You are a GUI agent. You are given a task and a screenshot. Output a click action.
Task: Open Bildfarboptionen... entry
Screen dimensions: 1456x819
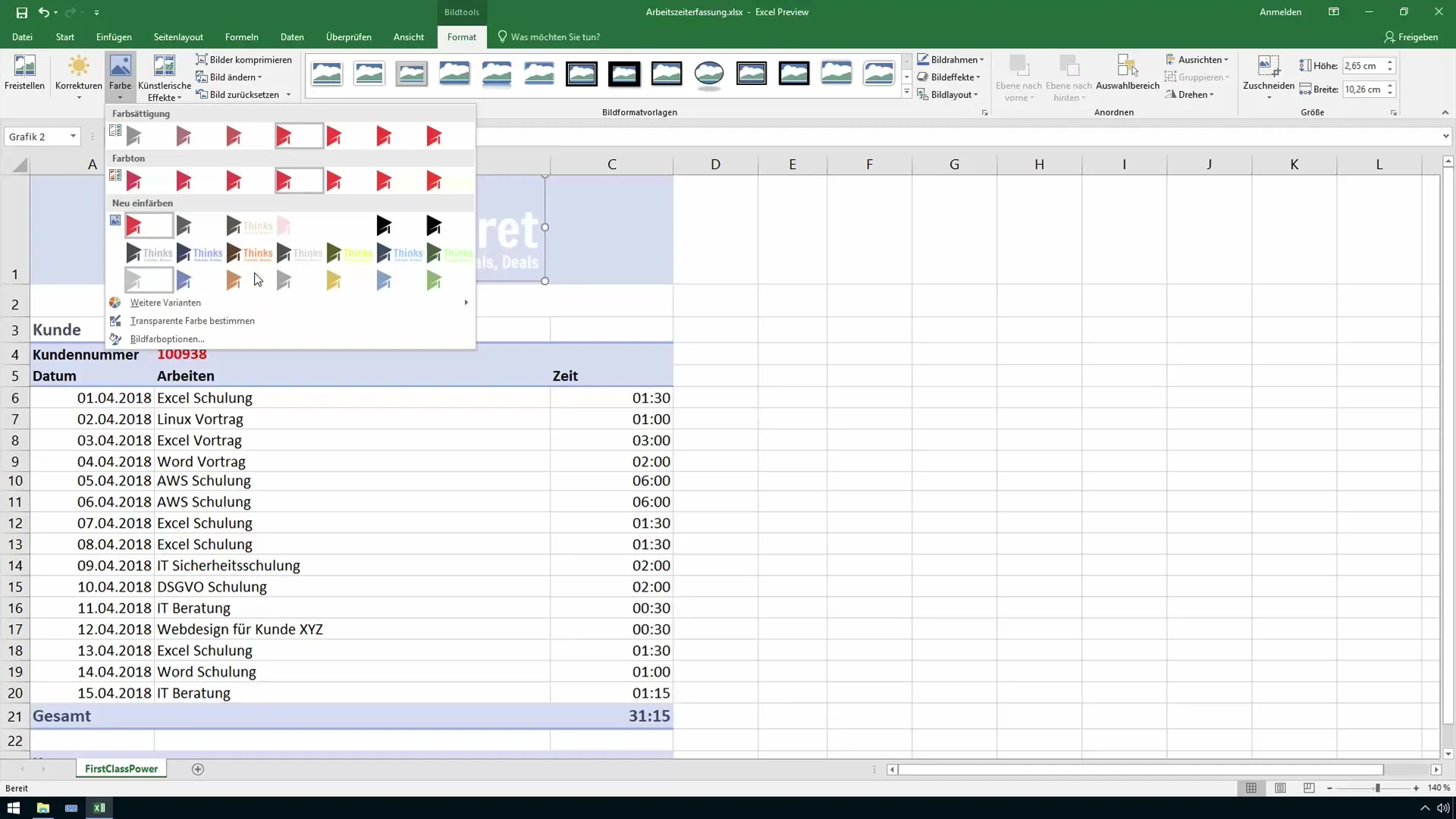(290, 339)
